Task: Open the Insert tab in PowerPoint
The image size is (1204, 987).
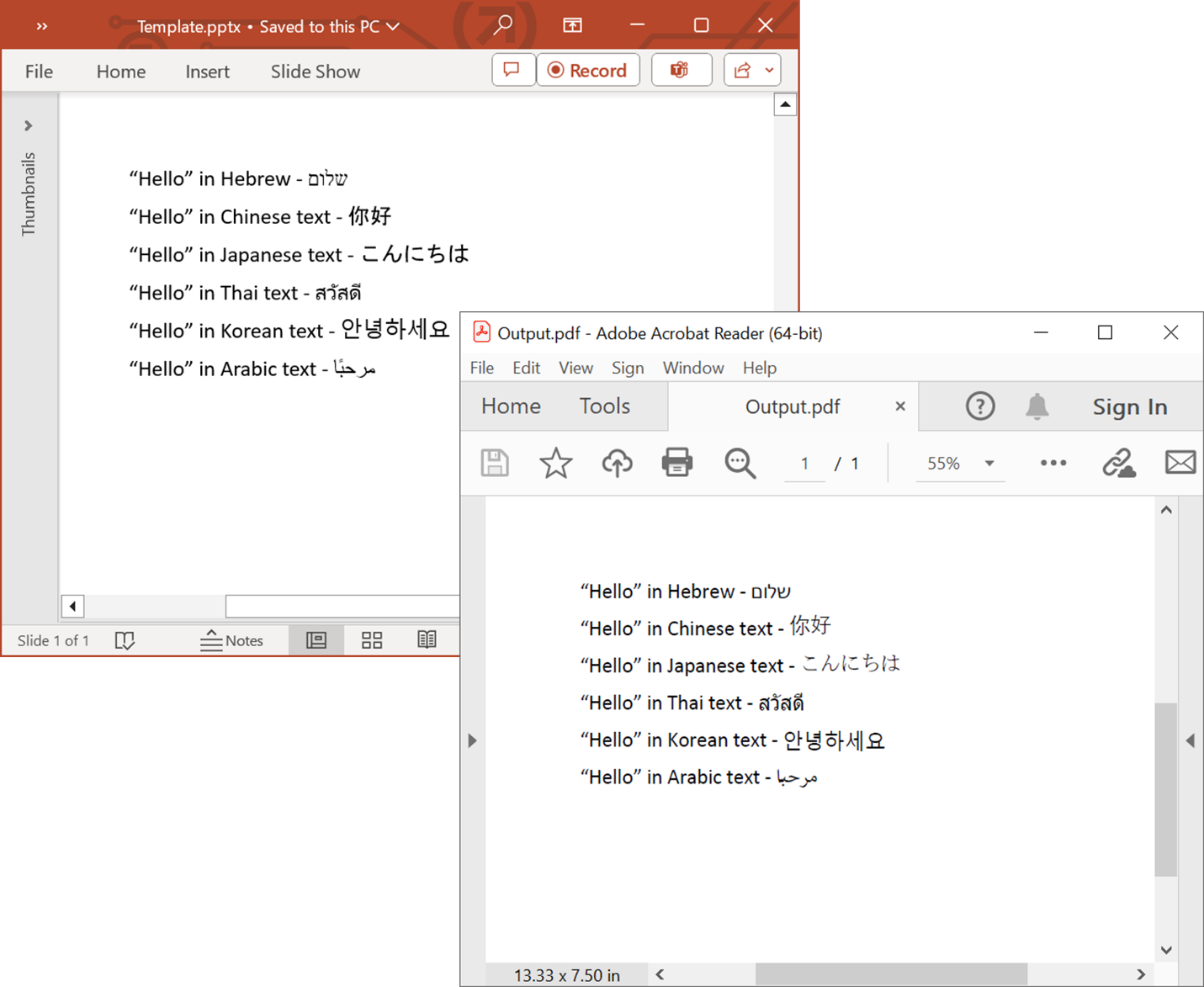Action: click(x=207, y=72)
